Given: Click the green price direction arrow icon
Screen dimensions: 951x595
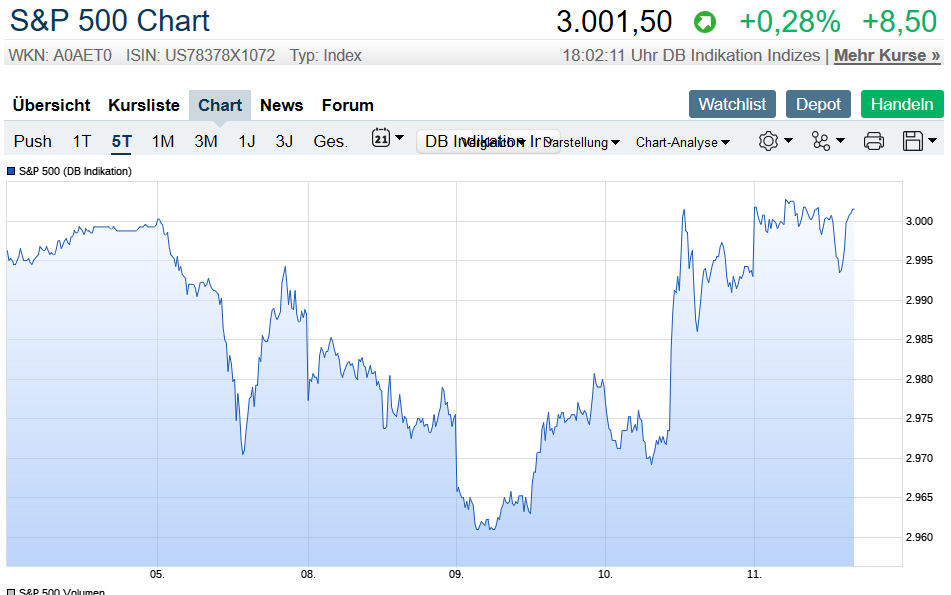Looking at the screenshot, I should 705,22.
